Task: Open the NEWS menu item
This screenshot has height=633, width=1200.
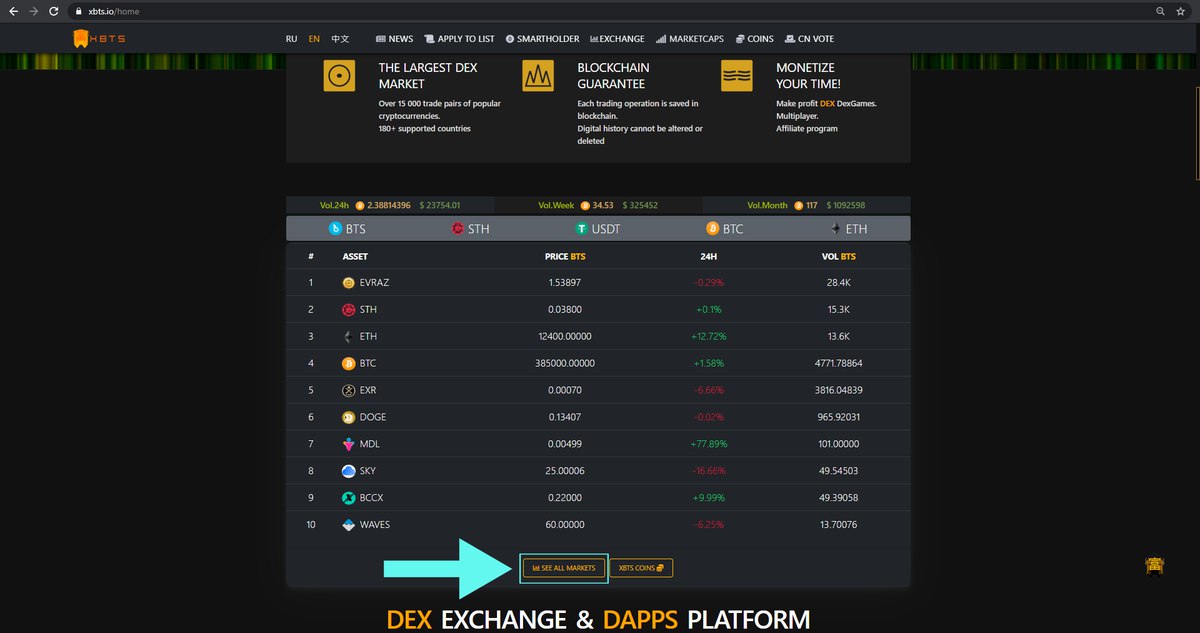Action: click(394, 39)
